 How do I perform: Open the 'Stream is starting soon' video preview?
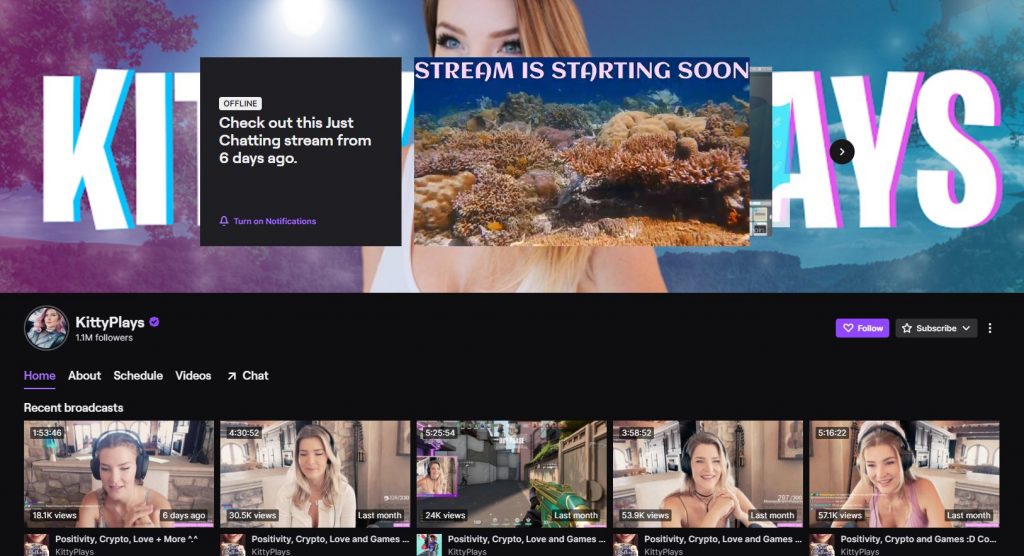(x=581, y=152)
